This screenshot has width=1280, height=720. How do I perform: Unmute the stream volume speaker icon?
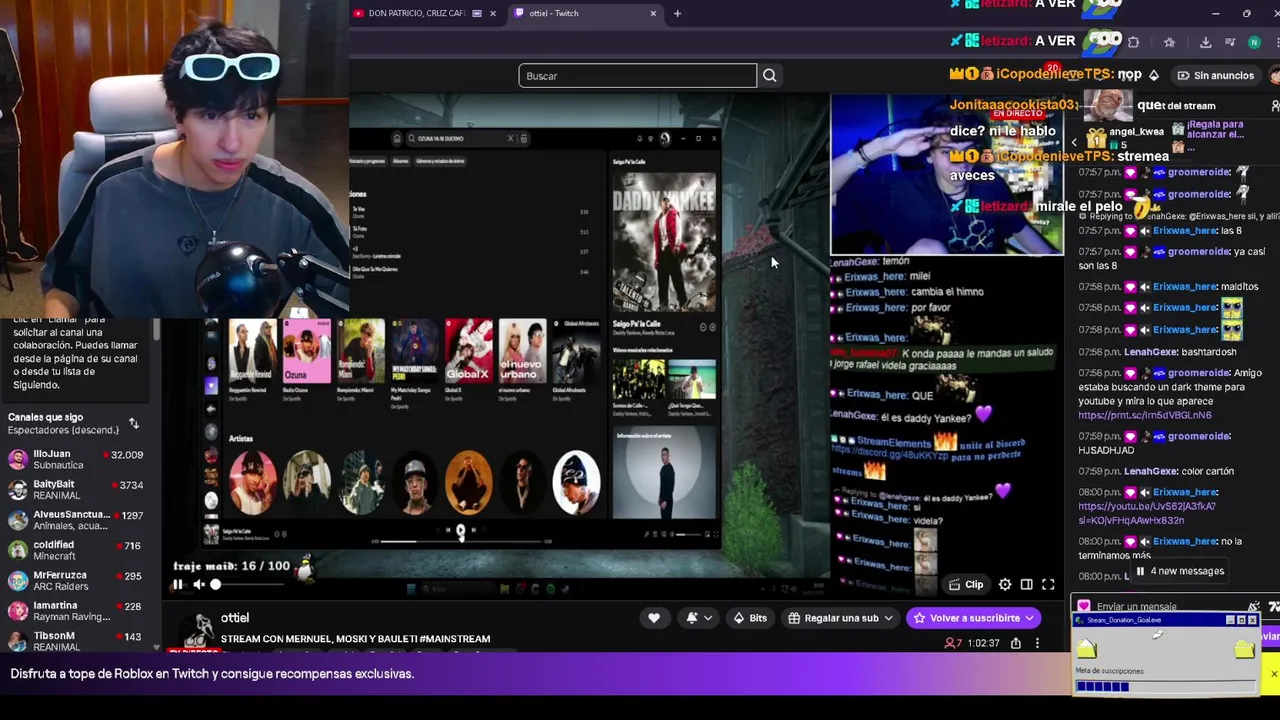[x=198, y=584]
